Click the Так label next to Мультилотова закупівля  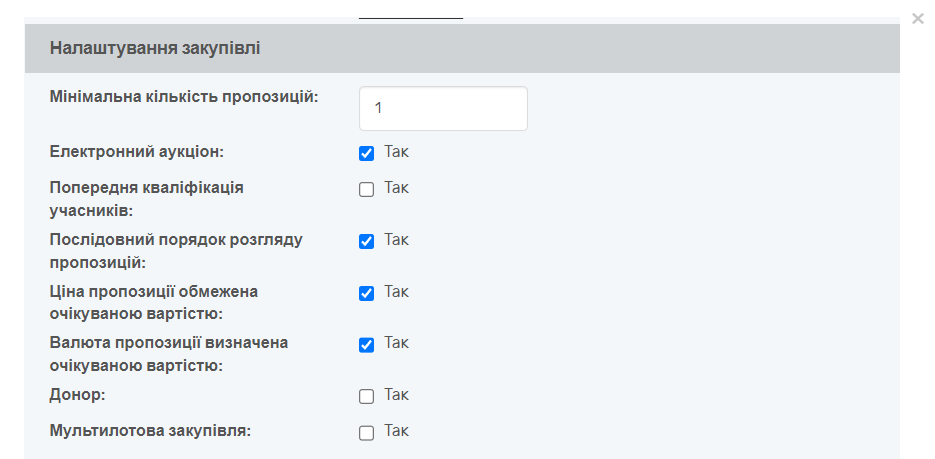coord(396,430)
